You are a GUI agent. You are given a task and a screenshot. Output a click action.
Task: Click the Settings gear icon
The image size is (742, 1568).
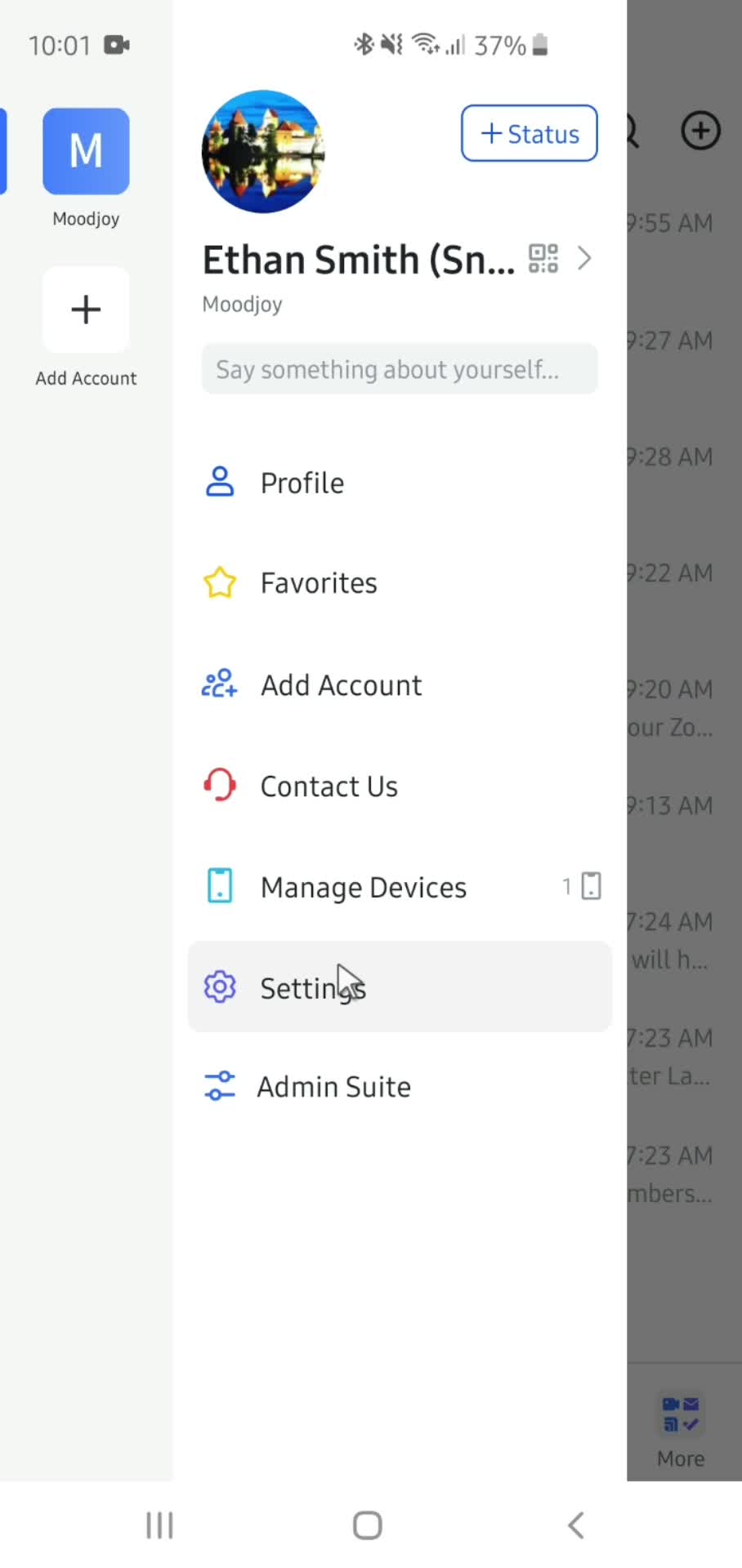(x=219, y=987)
